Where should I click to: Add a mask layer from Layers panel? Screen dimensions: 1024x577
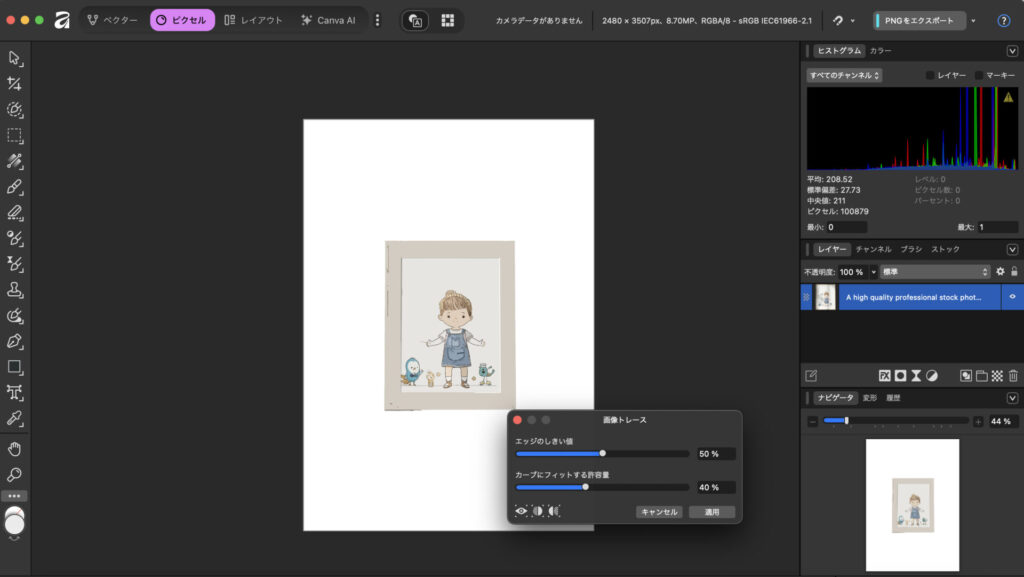tap(900, 375)
